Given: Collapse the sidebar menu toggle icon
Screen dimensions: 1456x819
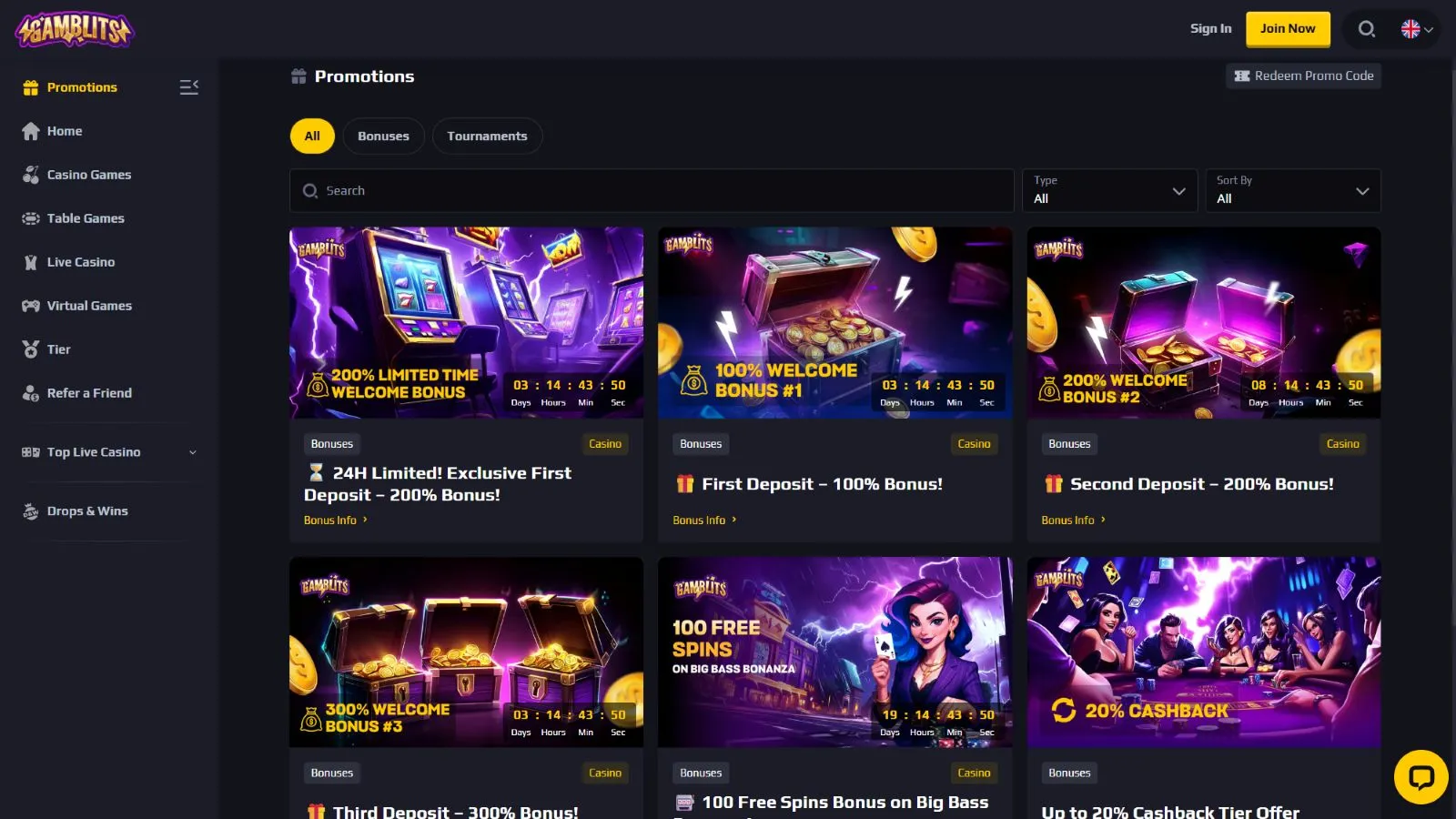Looking at the screenshot, I should pos(189,87).
